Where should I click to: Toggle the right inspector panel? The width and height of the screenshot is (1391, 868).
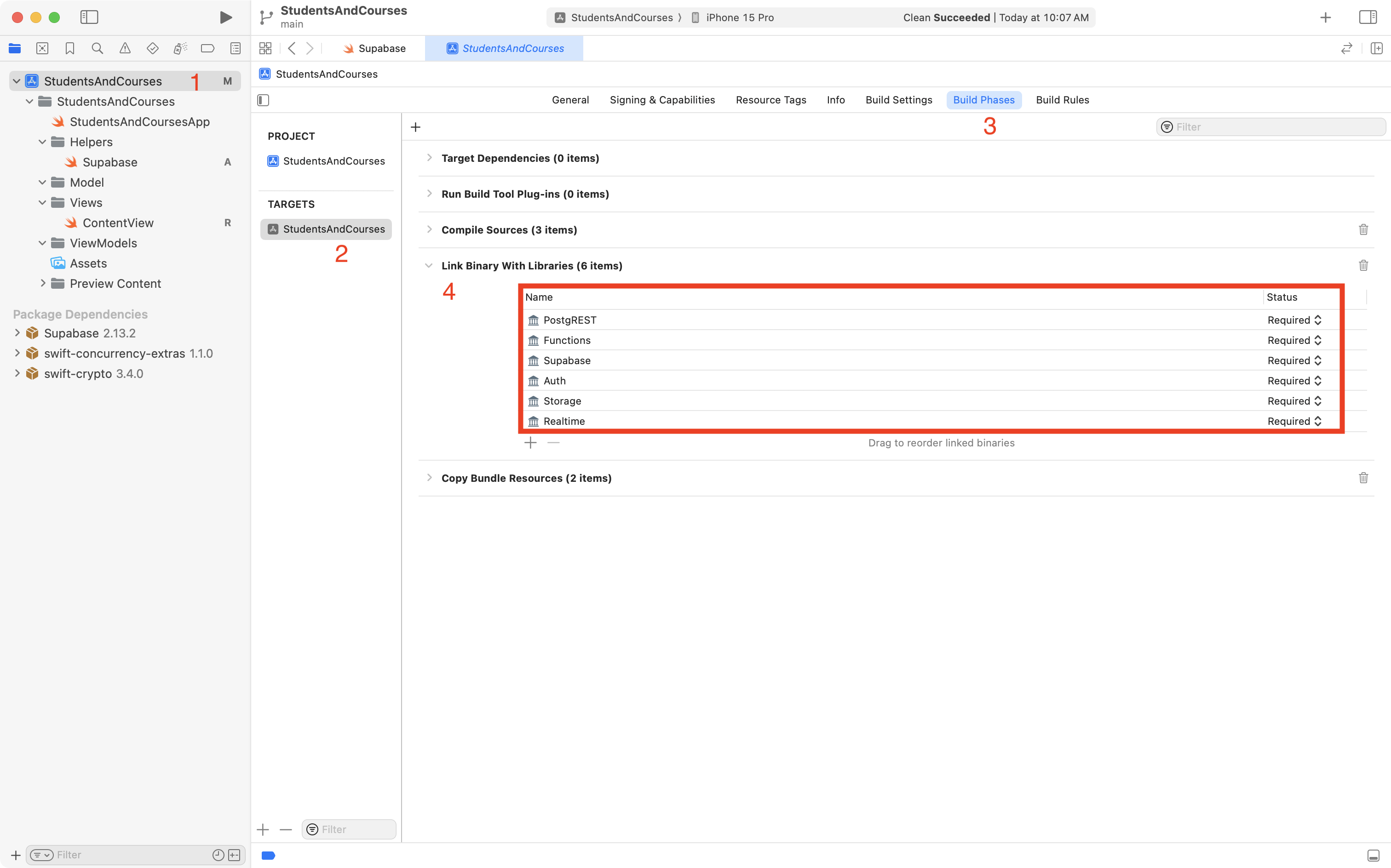click(x=1368, y=17)
